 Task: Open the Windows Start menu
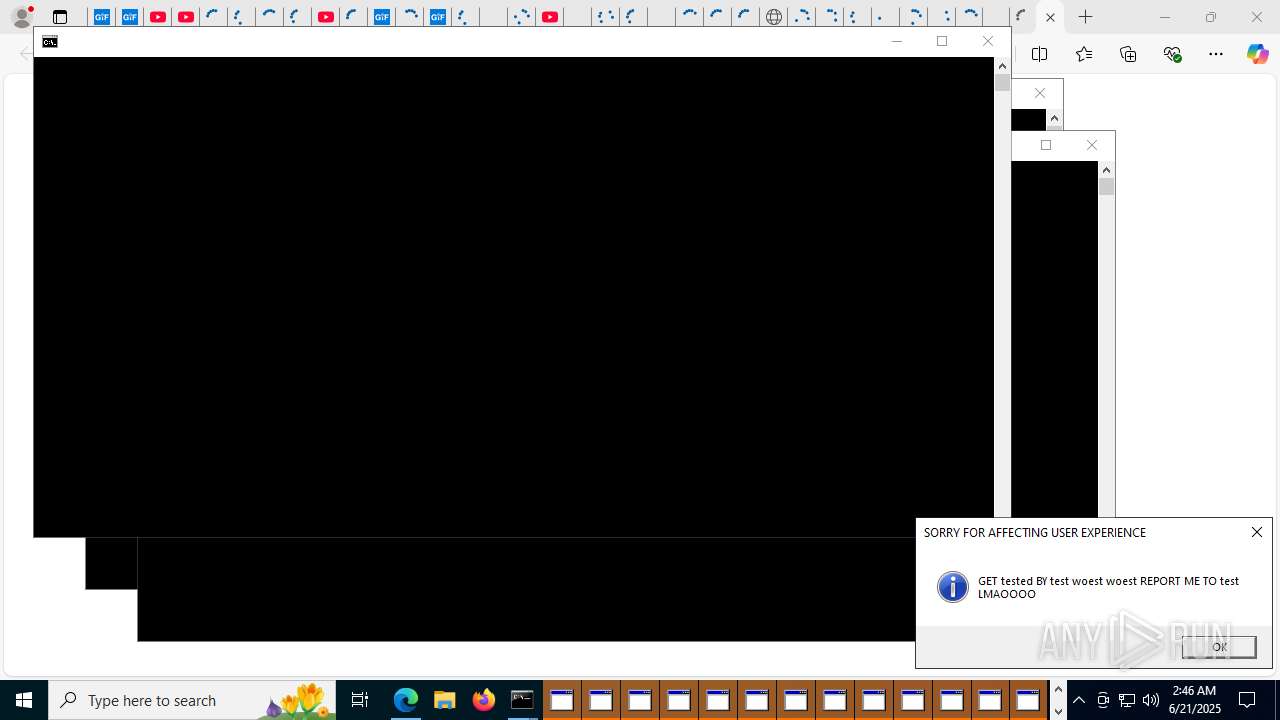24,700
